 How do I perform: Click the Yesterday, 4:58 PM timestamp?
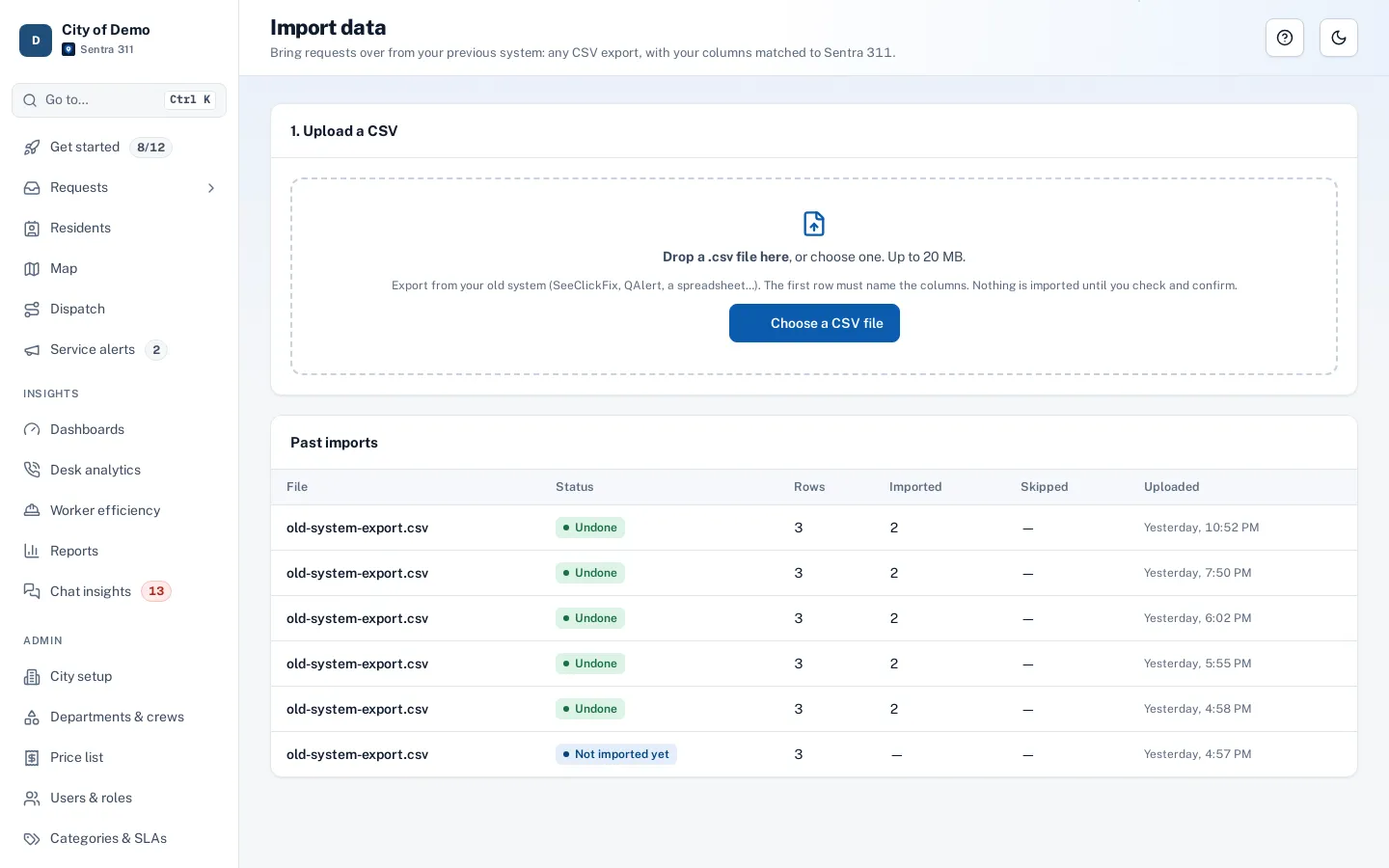pos(1198,709)
